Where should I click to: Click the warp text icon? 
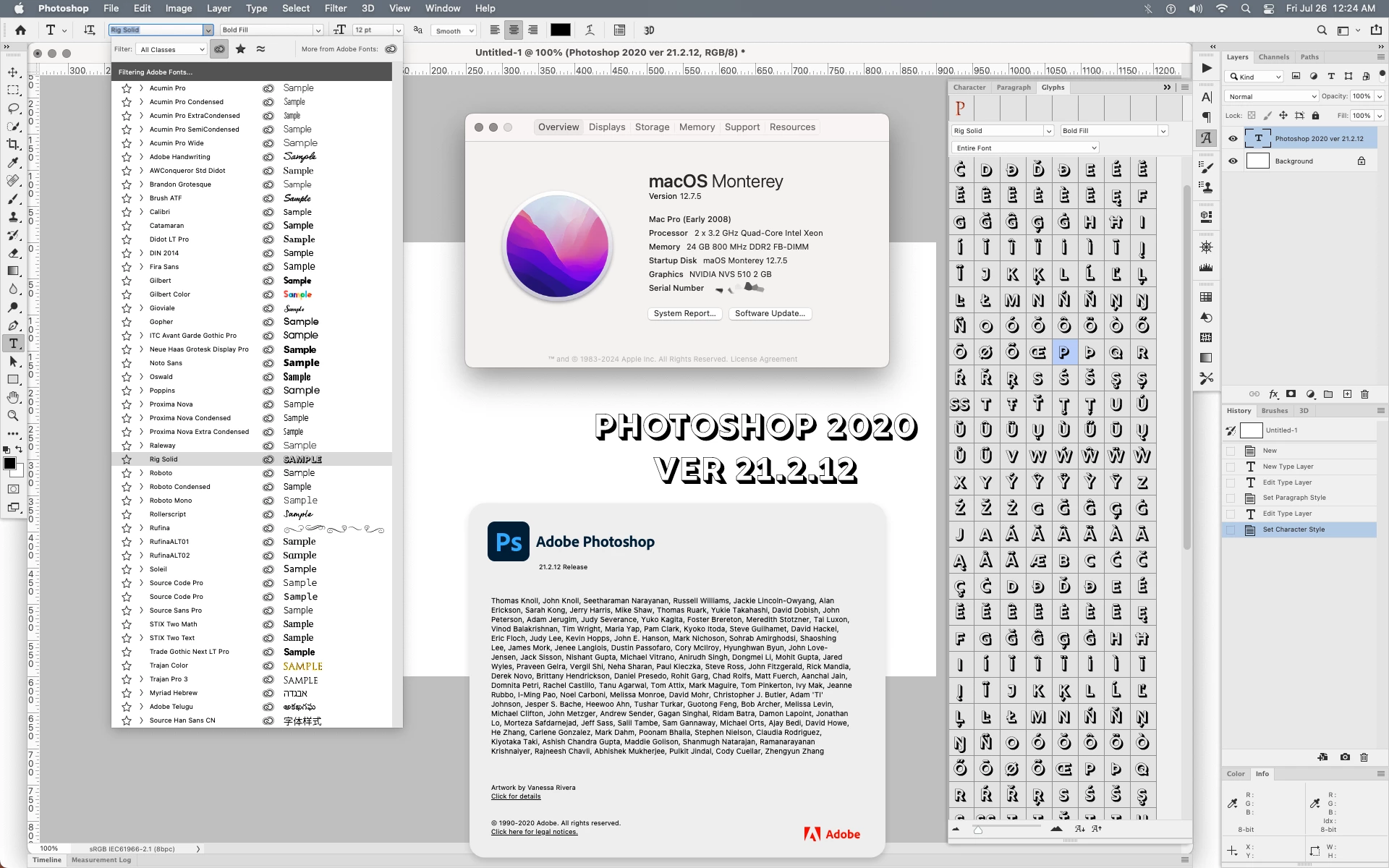(x=590, y=30)
